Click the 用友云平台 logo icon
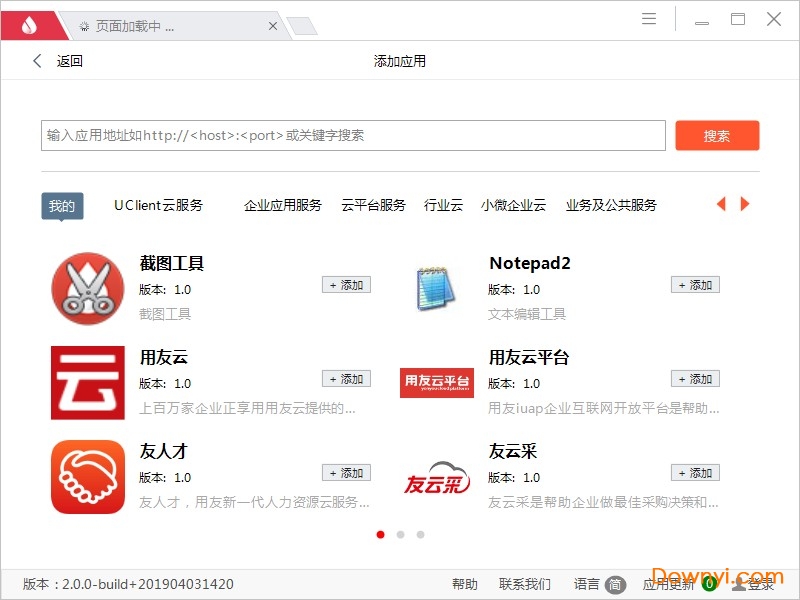 pos(436,382)
